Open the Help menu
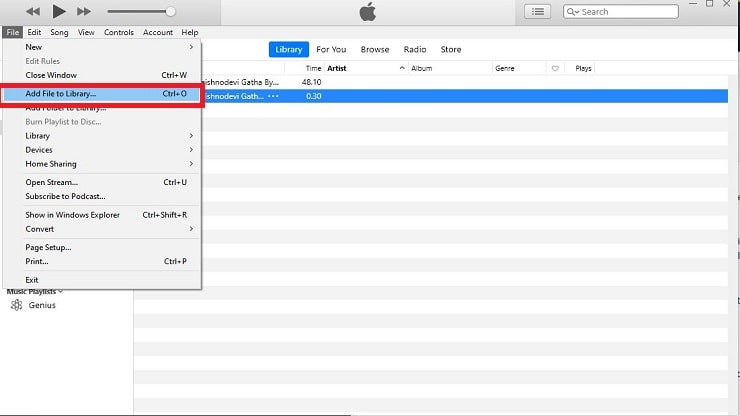 pos(190,32)
